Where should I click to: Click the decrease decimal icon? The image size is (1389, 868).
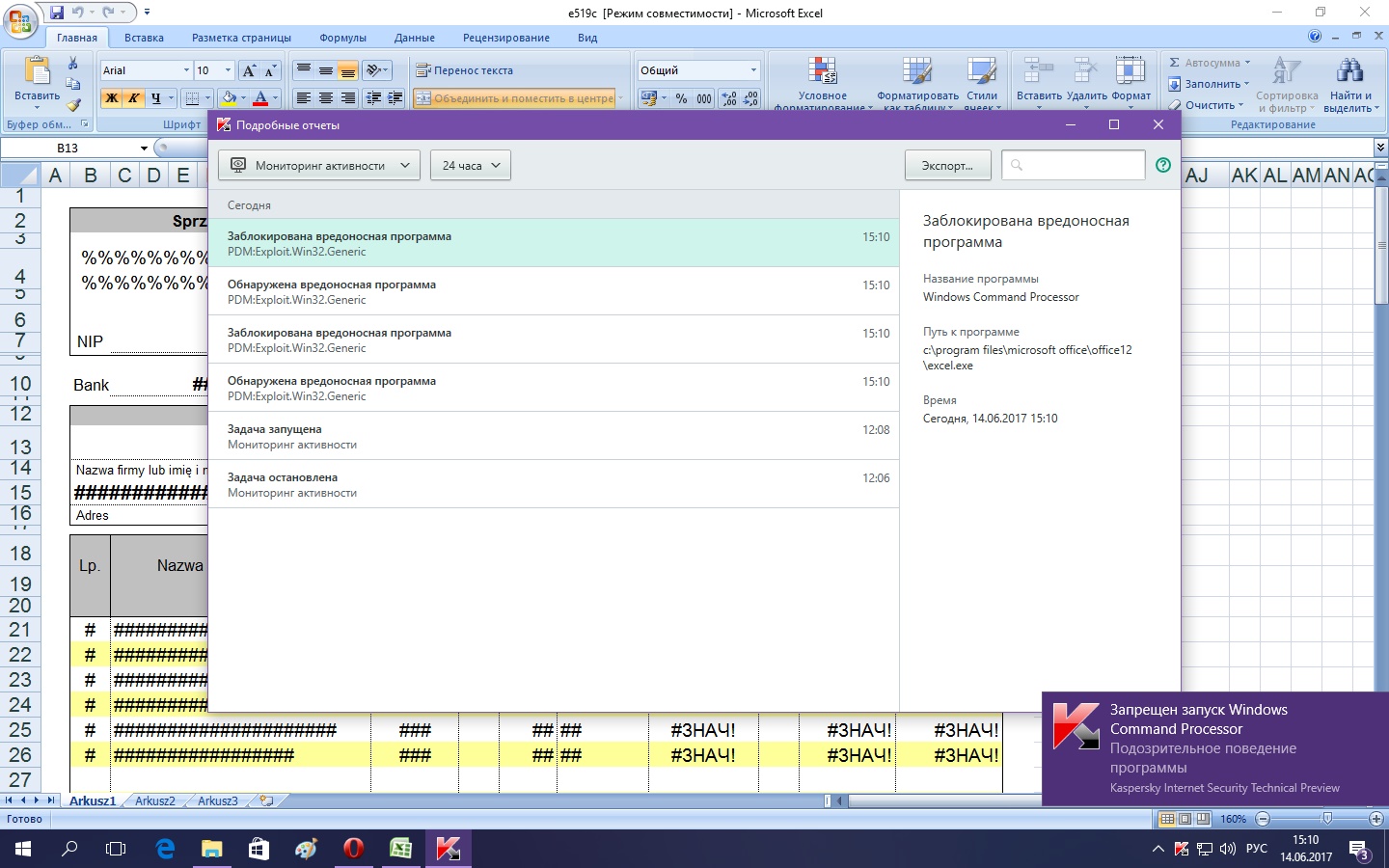[x=750, y=98]
